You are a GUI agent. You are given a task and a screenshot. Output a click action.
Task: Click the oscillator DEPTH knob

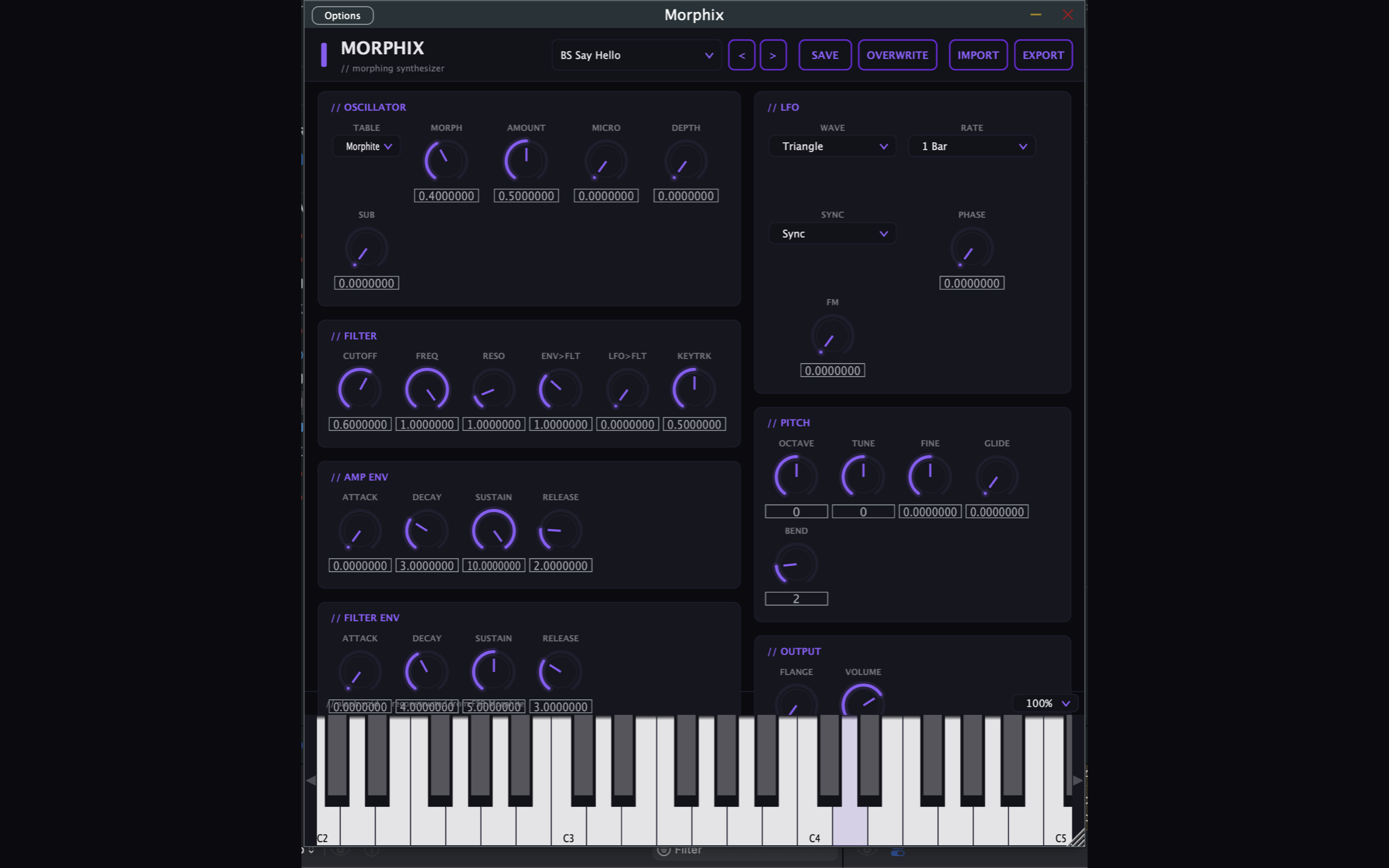pos(685,161)
